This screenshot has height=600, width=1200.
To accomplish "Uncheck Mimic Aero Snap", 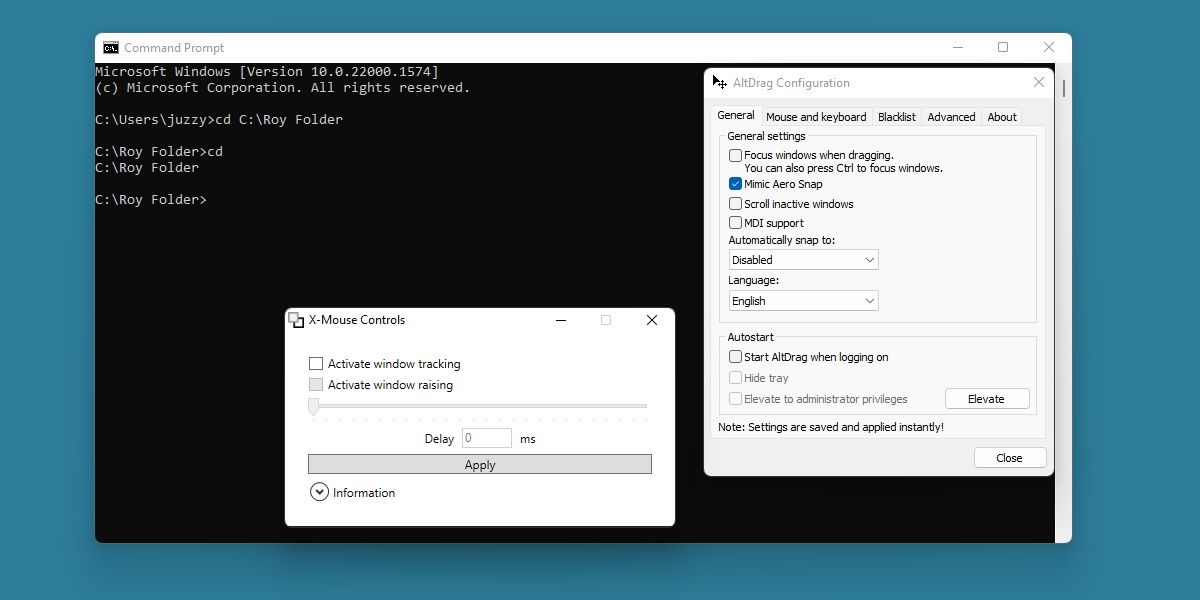I will click(736, 184).
